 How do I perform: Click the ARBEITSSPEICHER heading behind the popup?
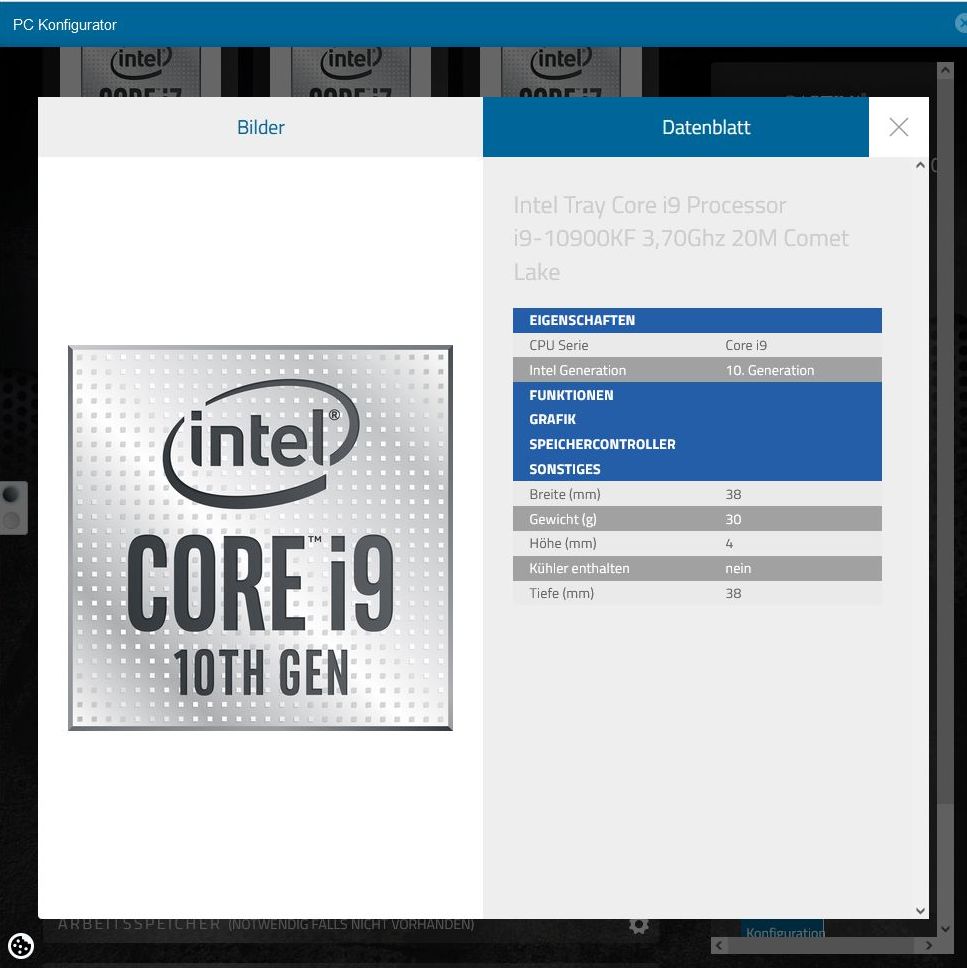coord(139,924)
